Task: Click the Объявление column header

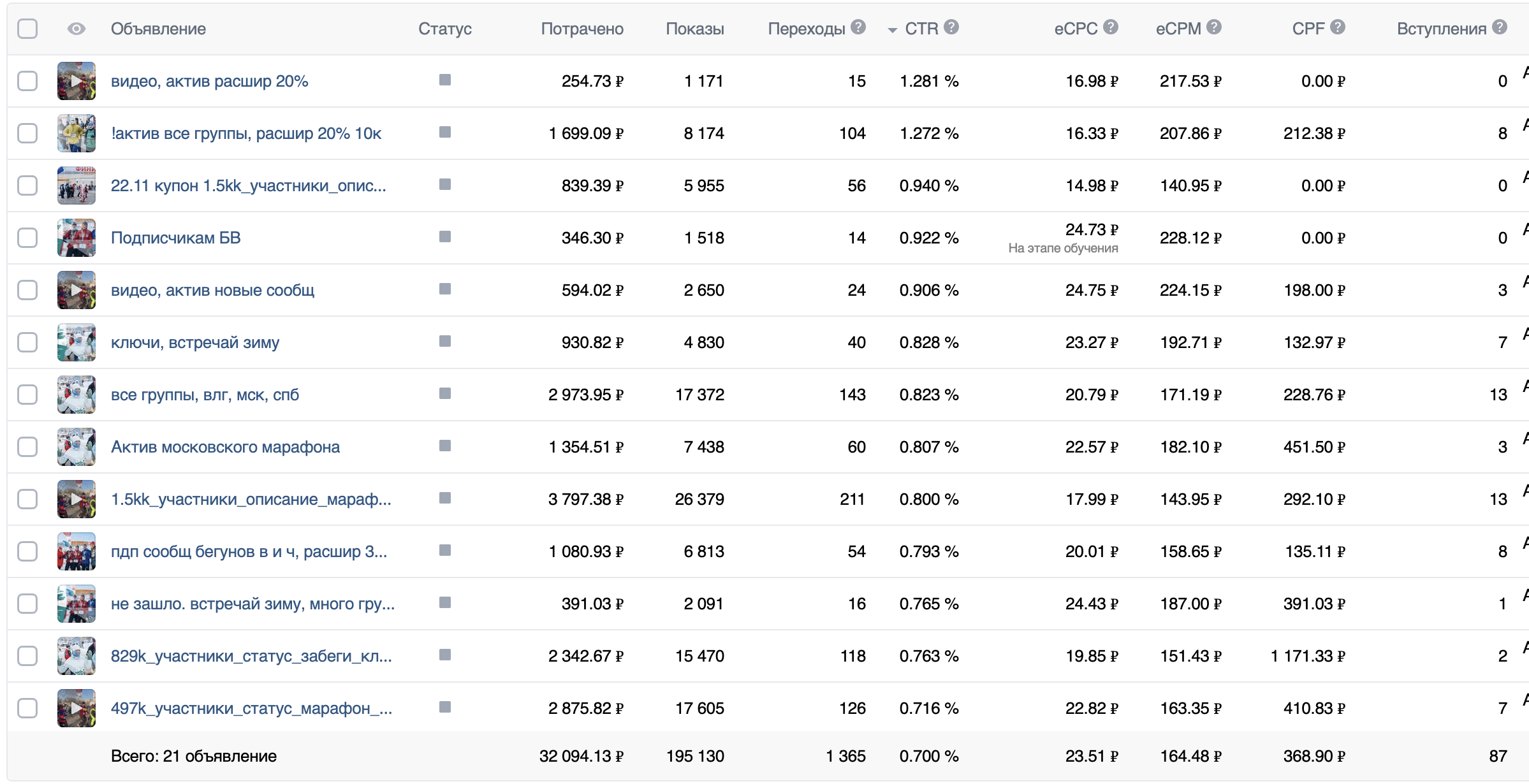Action: pyautogui.click(x=158, y=29)
